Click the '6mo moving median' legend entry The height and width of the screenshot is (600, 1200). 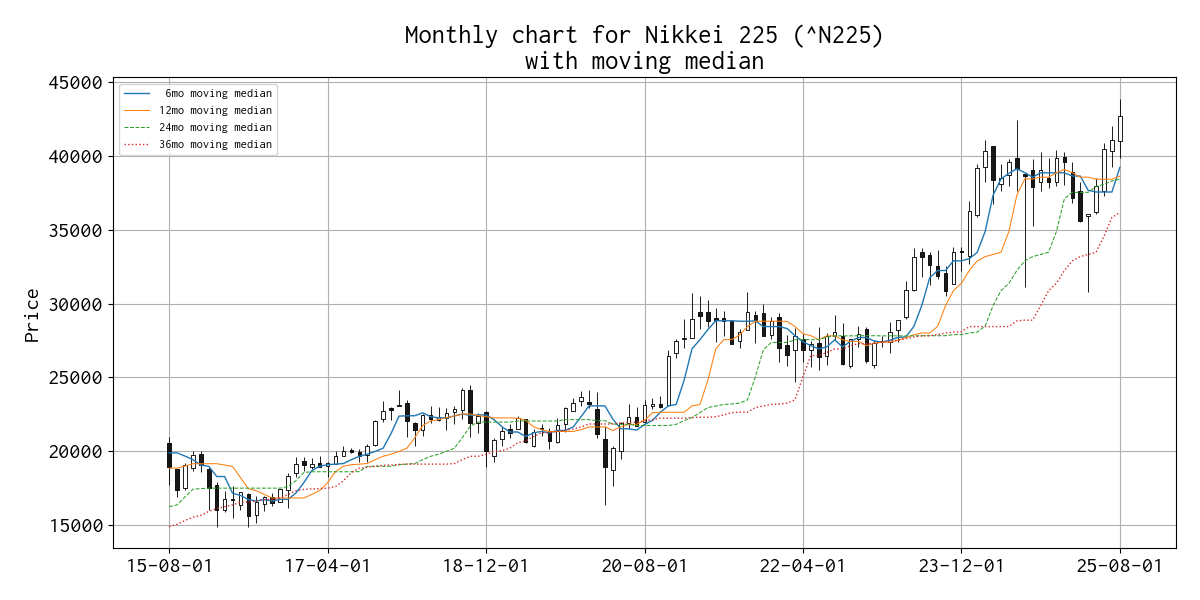pos(218,93)
